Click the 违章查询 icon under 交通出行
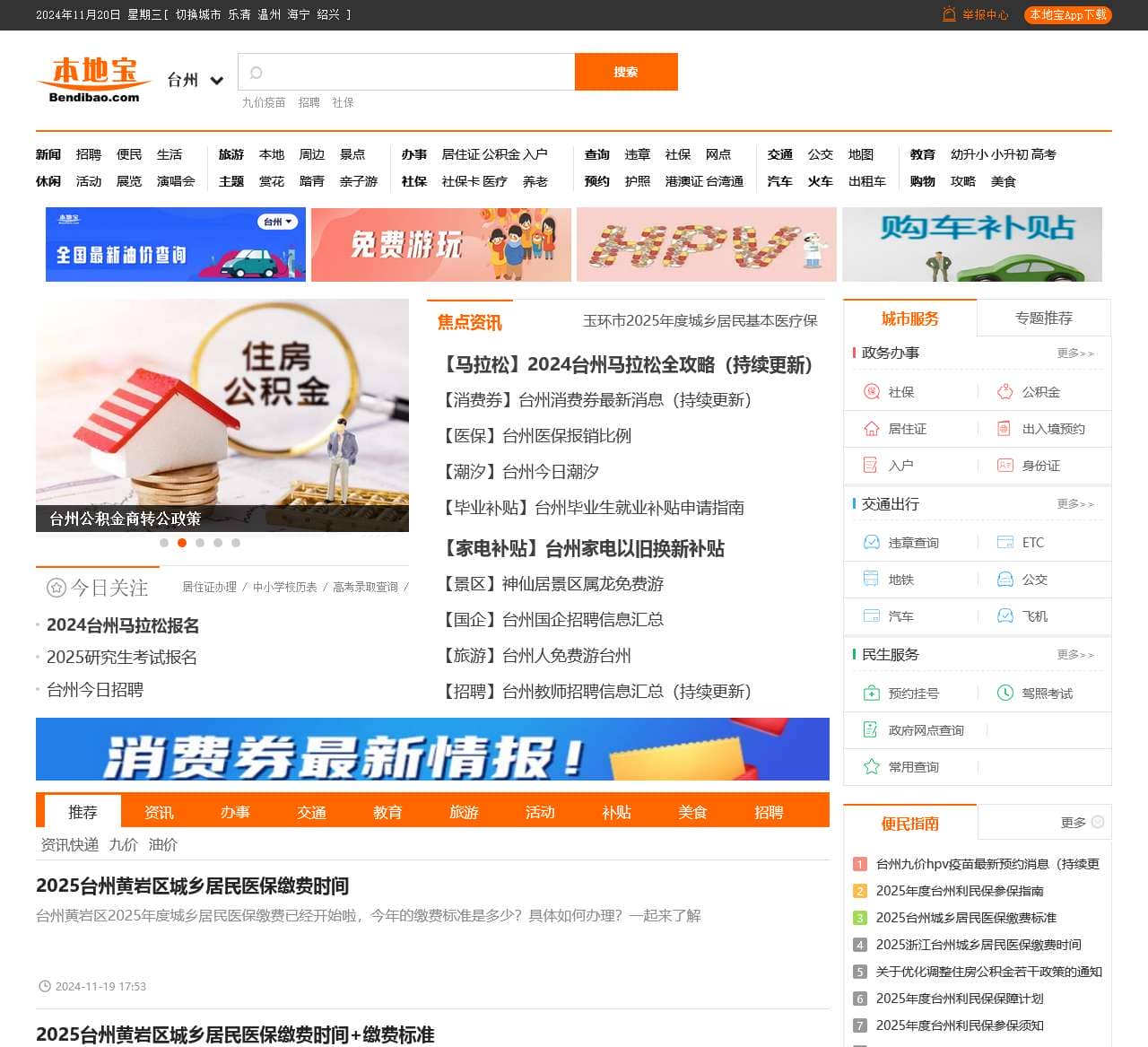 871,543
